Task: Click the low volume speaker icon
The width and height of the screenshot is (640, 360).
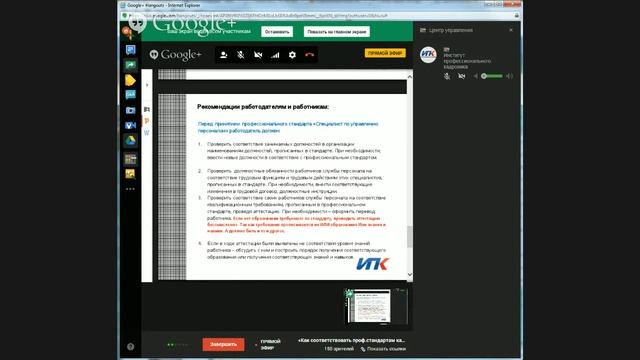Action: pyautogui.click(x=476, y=76)
